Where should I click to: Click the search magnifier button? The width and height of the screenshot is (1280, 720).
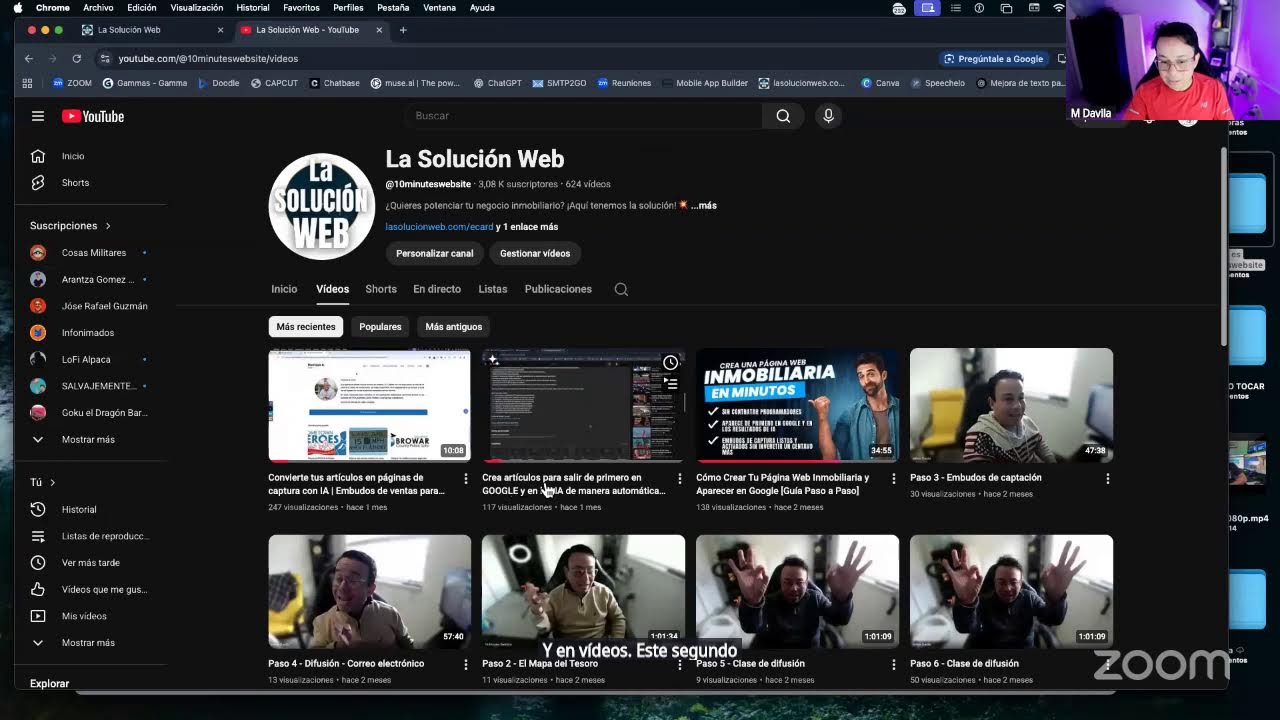point(783,116)
